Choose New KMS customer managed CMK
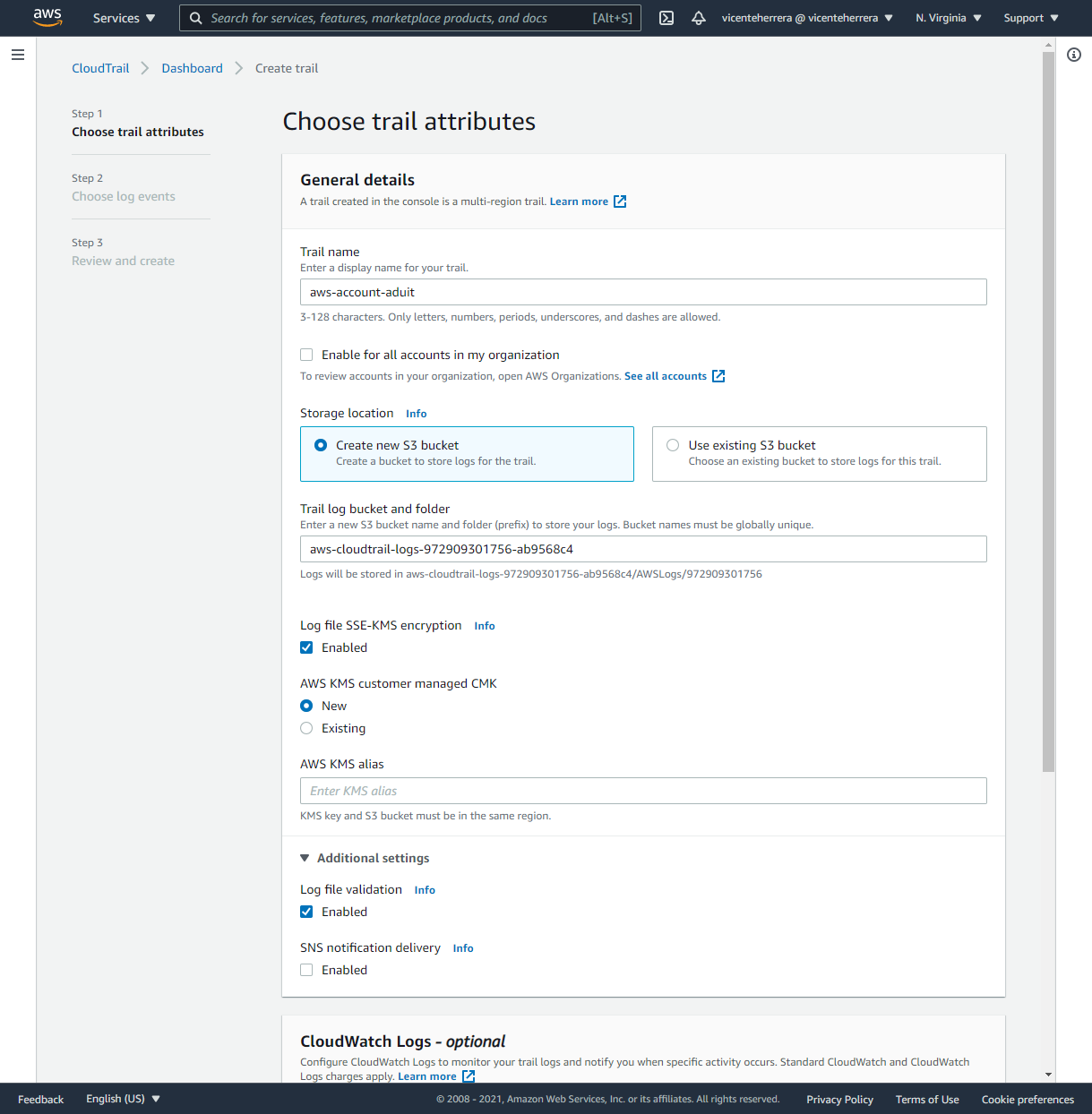Viewport: 1092px width, 1114px height. click(306, 706)
